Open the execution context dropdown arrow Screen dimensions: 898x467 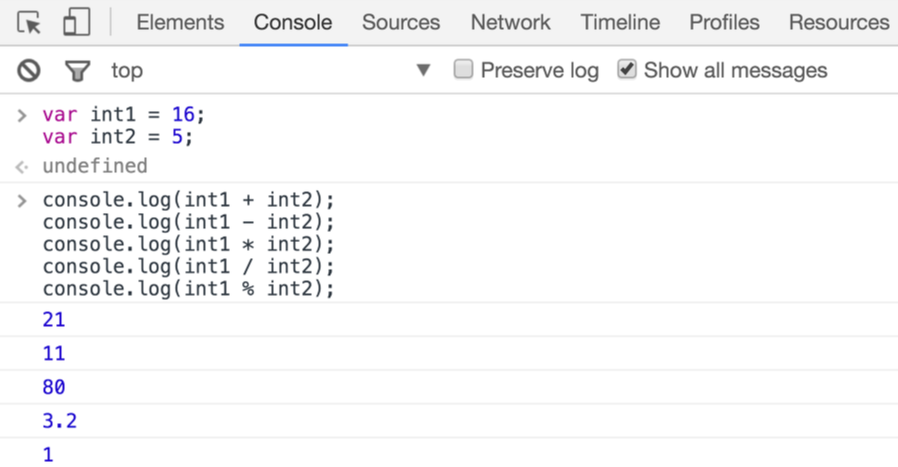click(423, 70)
